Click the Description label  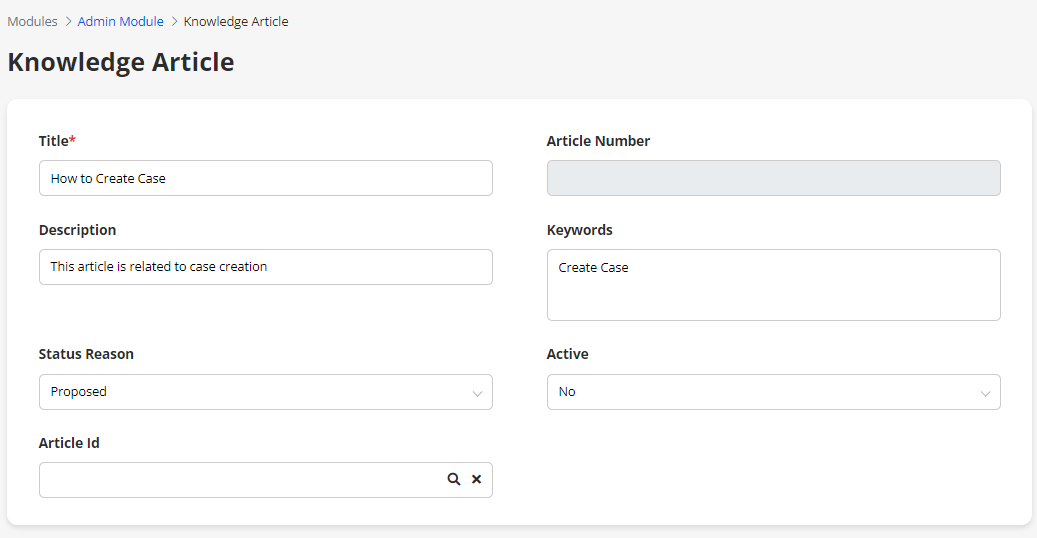pos(77,230)
